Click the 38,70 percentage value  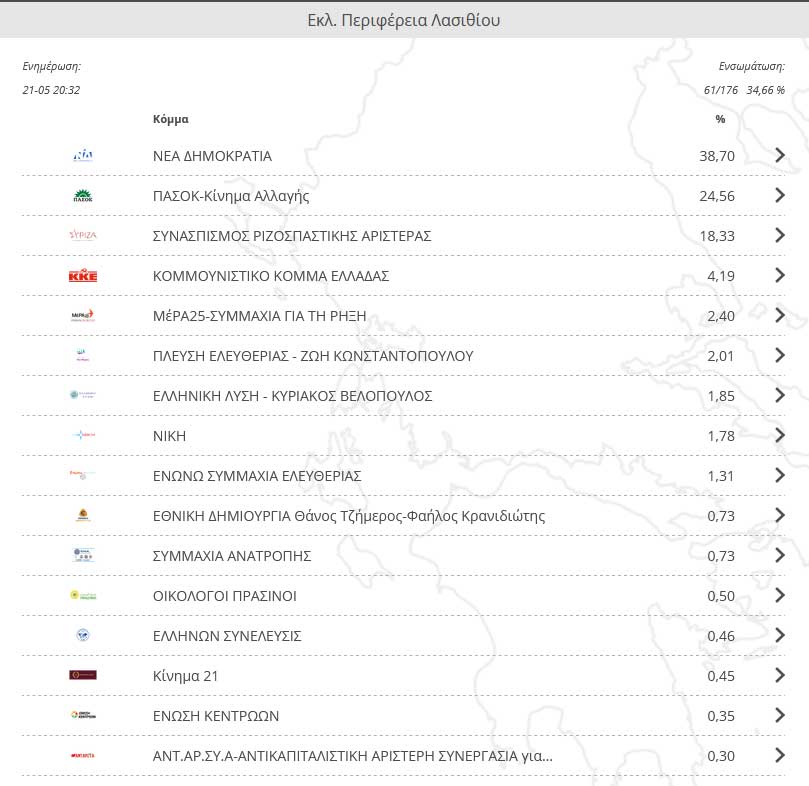coord(717,156)
